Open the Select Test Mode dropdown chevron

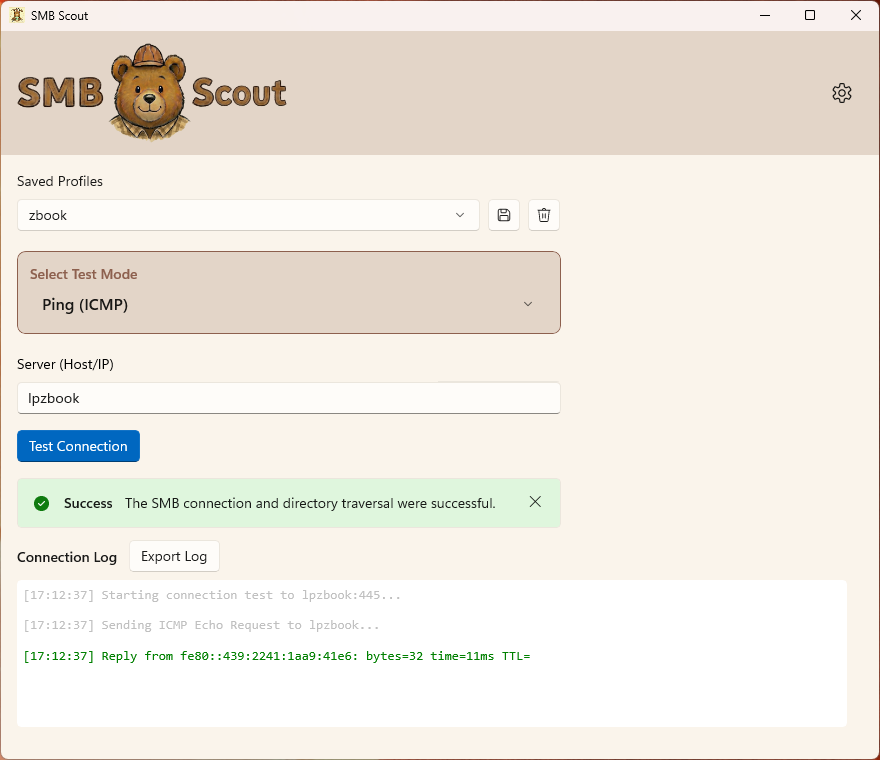[528, 304]
